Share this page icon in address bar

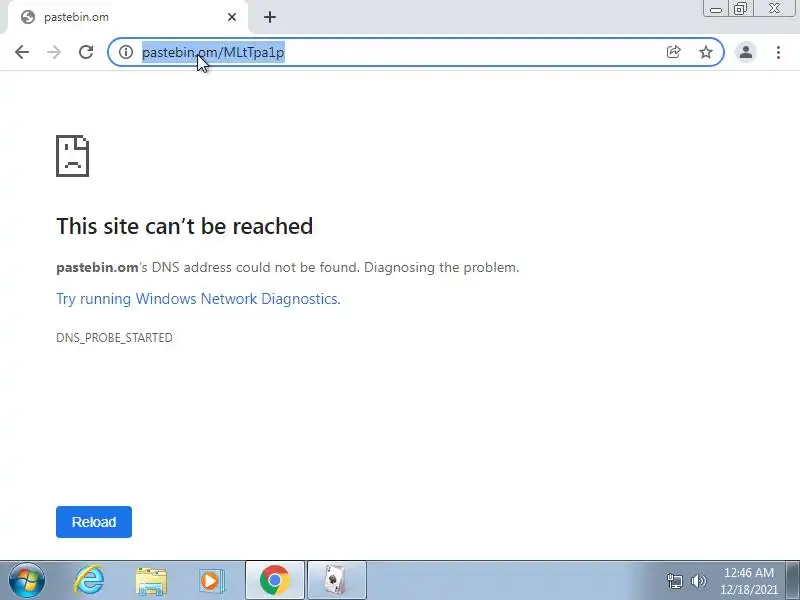673,52
